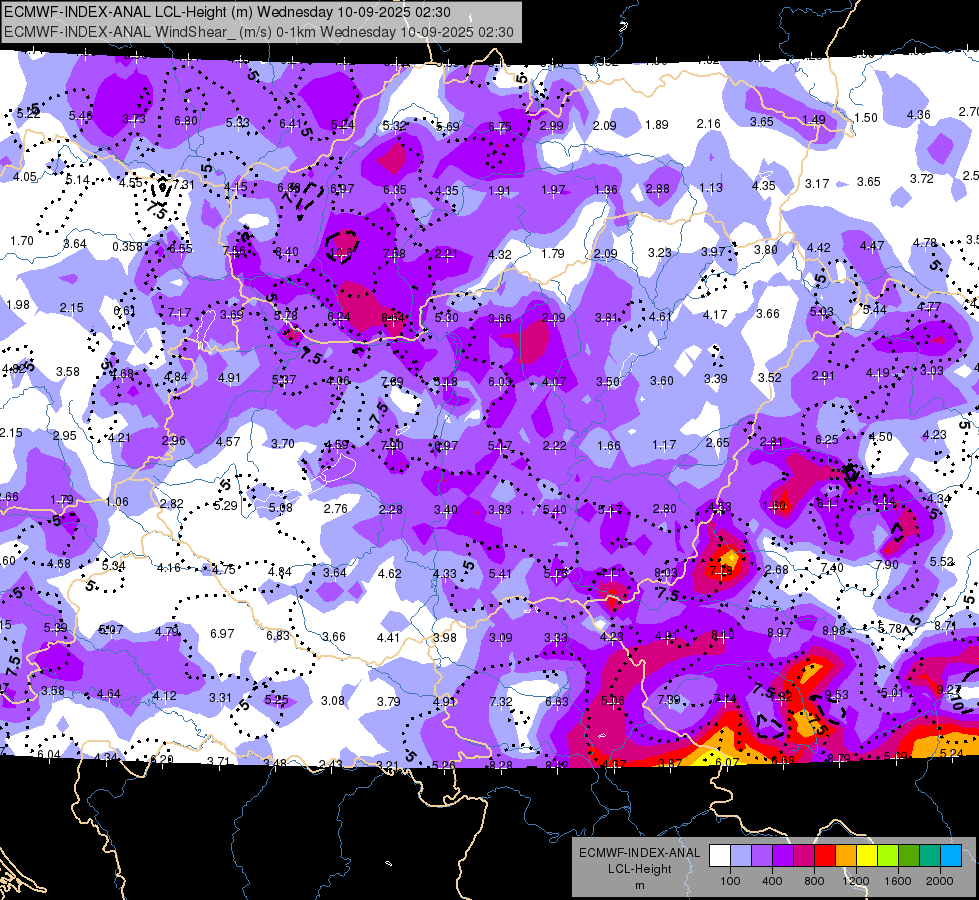Click the 5.29 map value
This screenshot has width=979, height=900.
[x=225, y=505]
